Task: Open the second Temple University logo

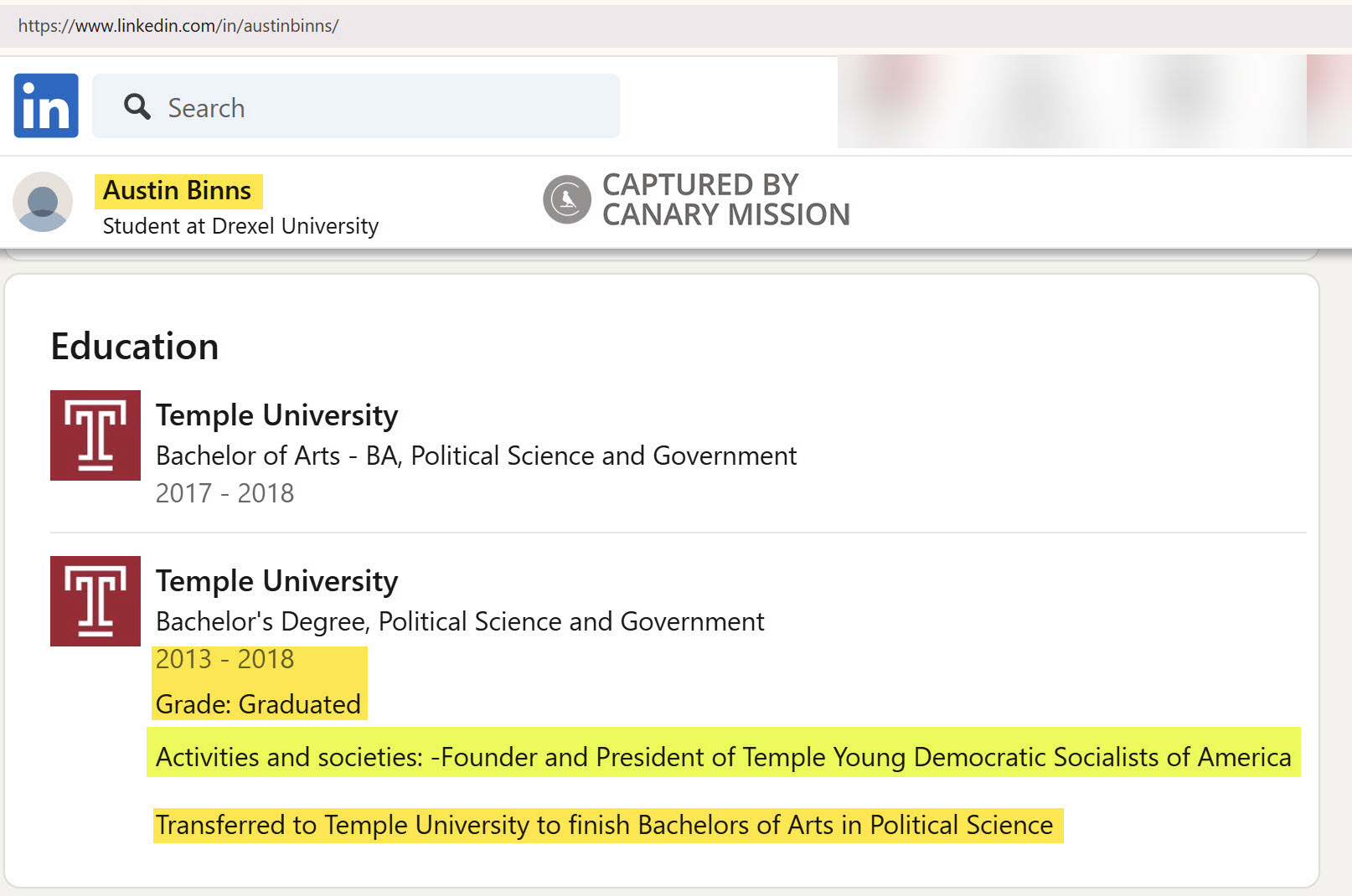Action: [x=95, y=601]
